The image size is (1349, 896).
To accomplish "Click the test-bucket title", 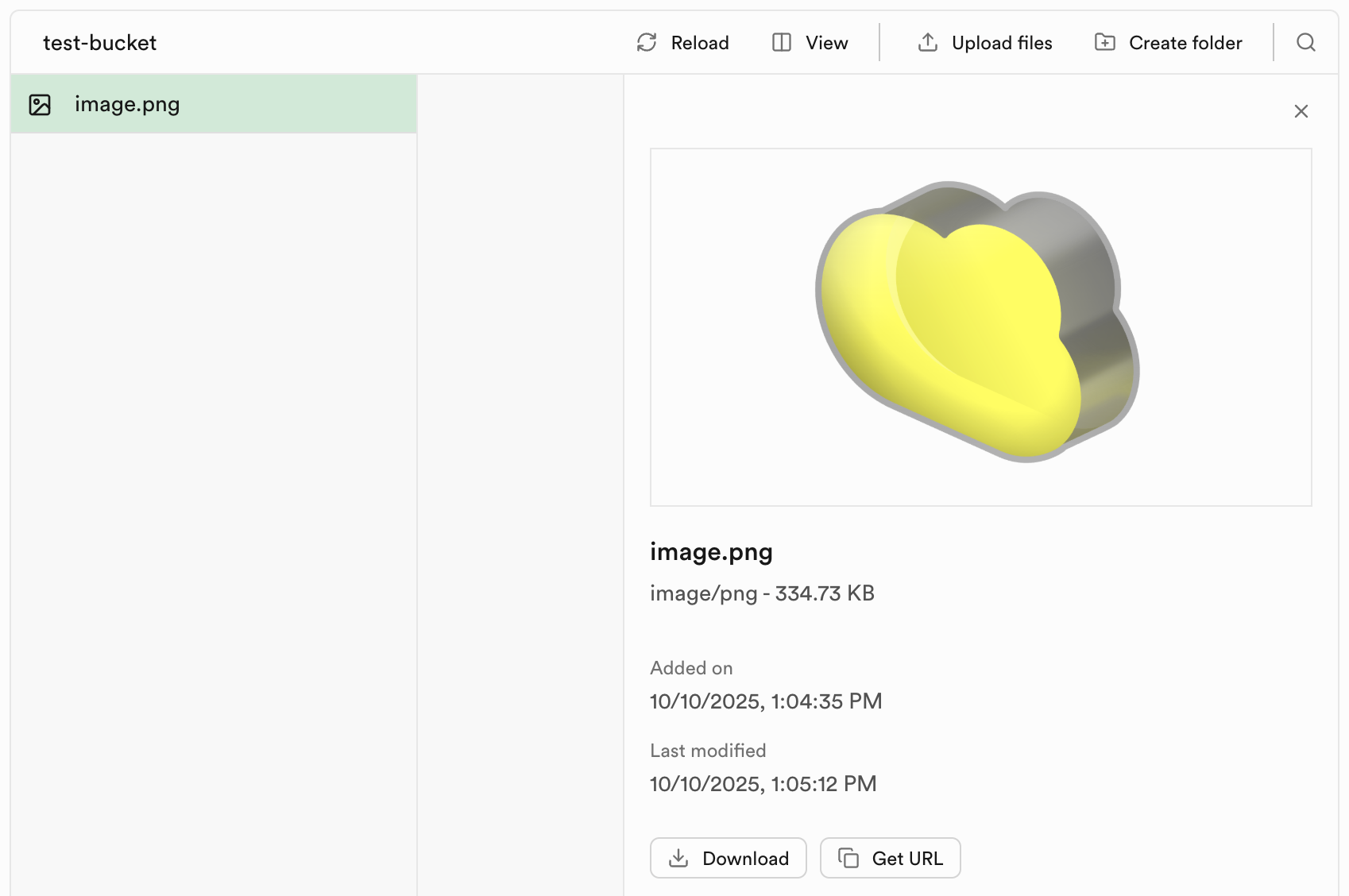I will tap(99, 43).
